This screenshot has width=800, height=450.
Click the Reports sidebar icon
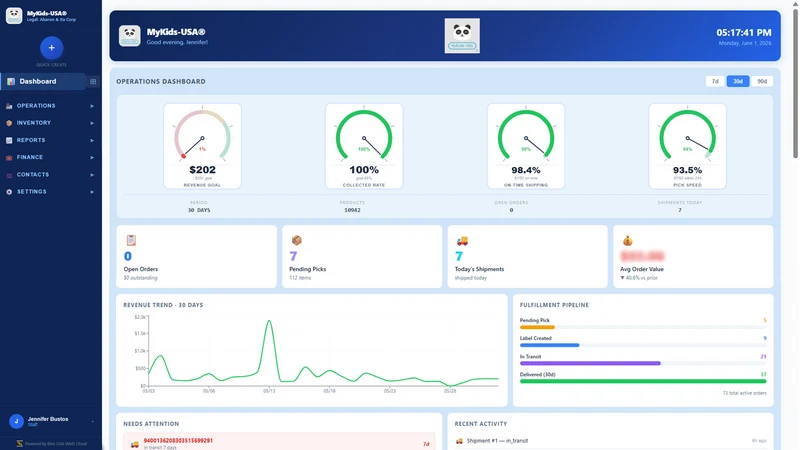point(9,140)
